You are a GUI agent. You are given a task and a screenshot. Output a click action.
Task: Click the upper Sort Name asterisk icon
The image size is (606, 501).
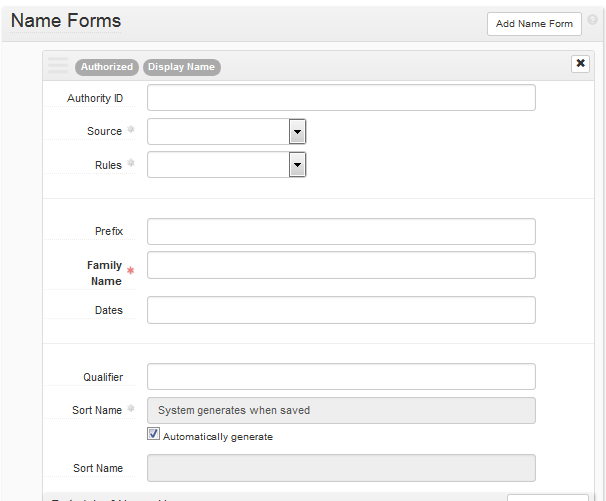131,408
